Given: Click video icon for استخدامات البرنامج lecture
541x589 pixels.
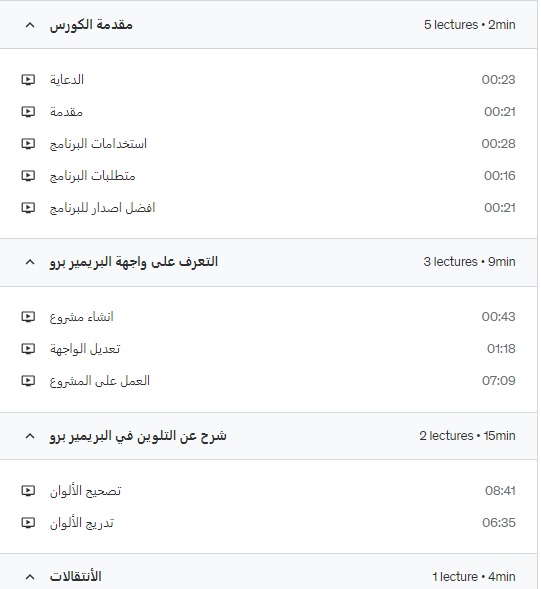Looking at the screenshot, I should point(28,143).
